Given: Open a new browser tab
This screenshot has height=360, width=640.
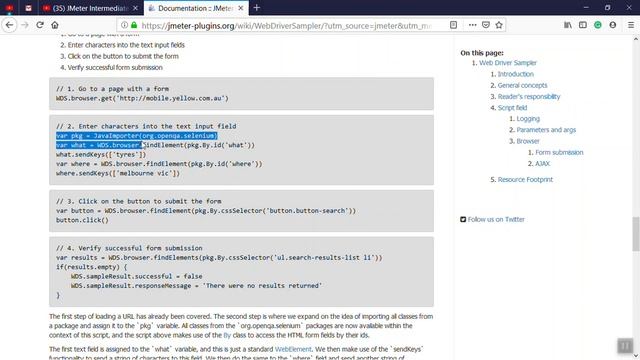Looking at the screenshot, I should coord(256,8).
